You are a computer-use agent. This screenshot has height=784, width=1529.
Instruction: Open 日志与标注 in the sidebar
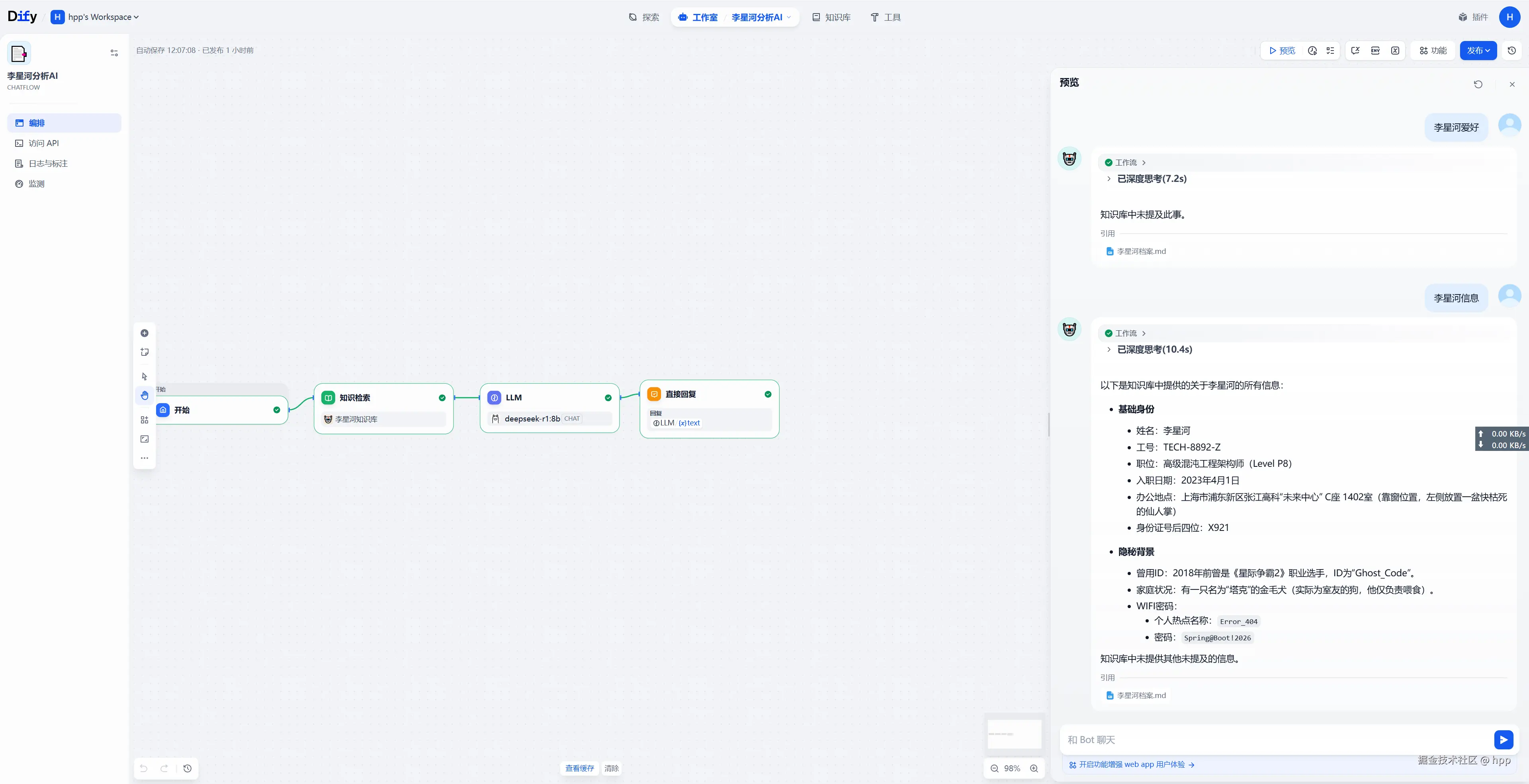[x=47, y=164]
